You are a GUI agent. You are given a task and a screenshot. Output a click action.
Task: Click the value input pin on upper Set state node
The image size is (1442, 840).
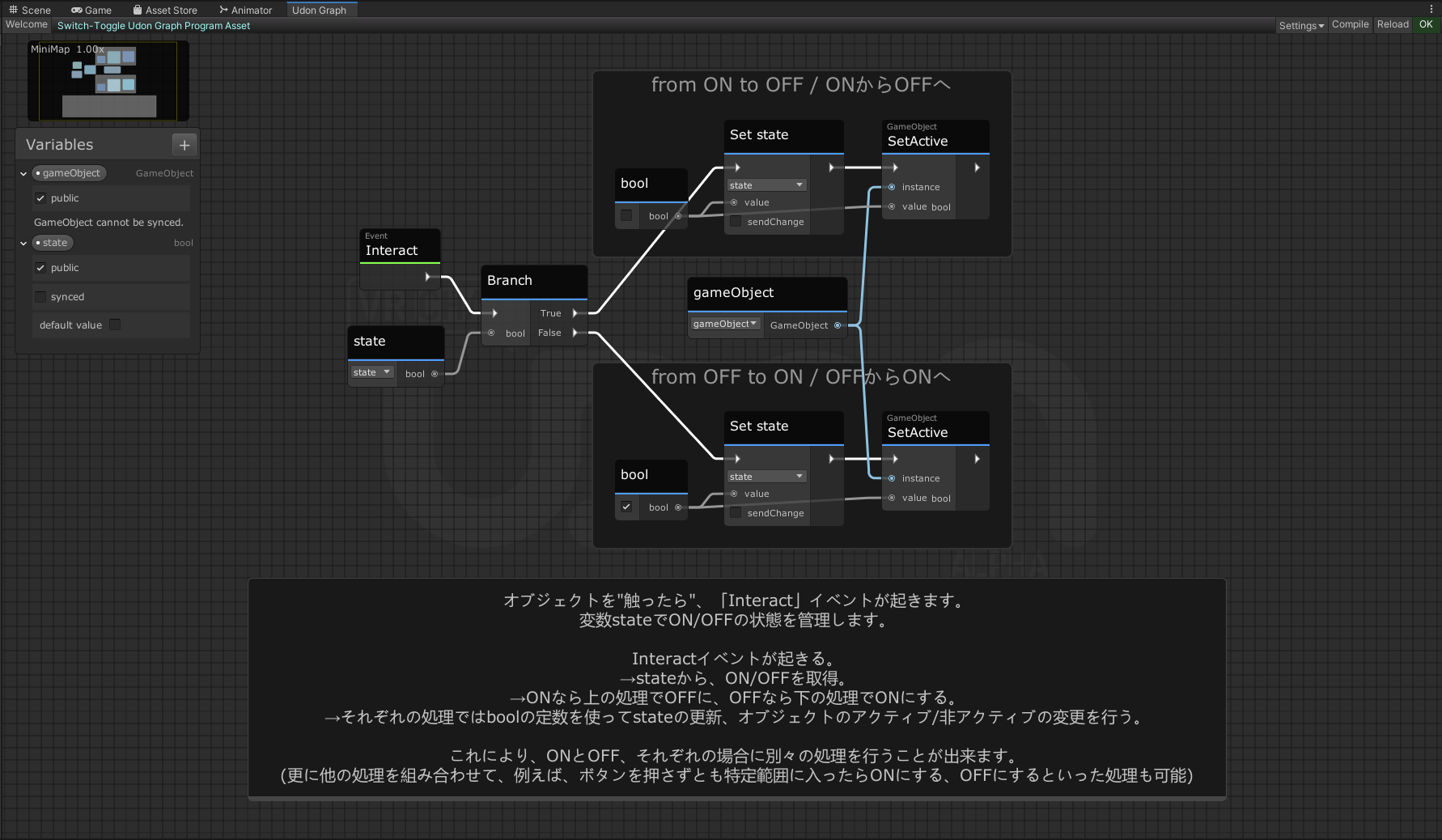[735, 202]
